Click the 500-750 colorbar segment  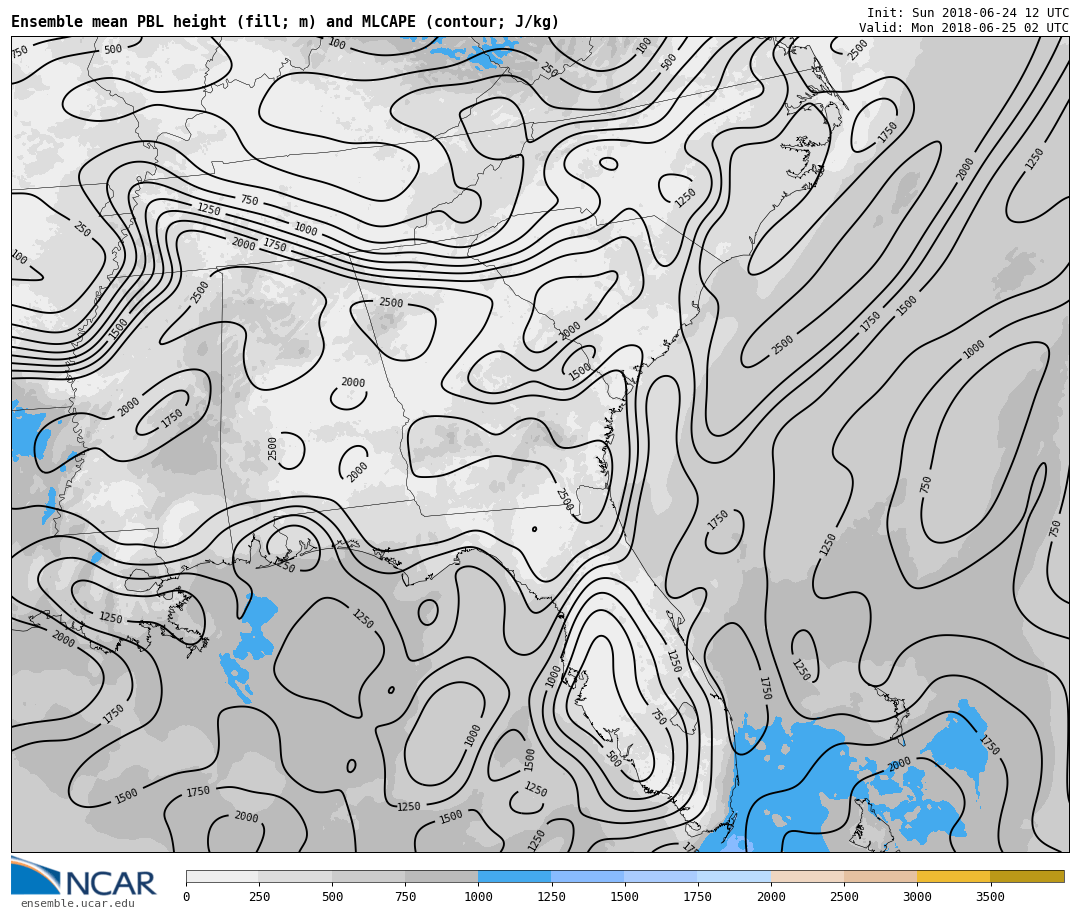click(x=368, y=876)
